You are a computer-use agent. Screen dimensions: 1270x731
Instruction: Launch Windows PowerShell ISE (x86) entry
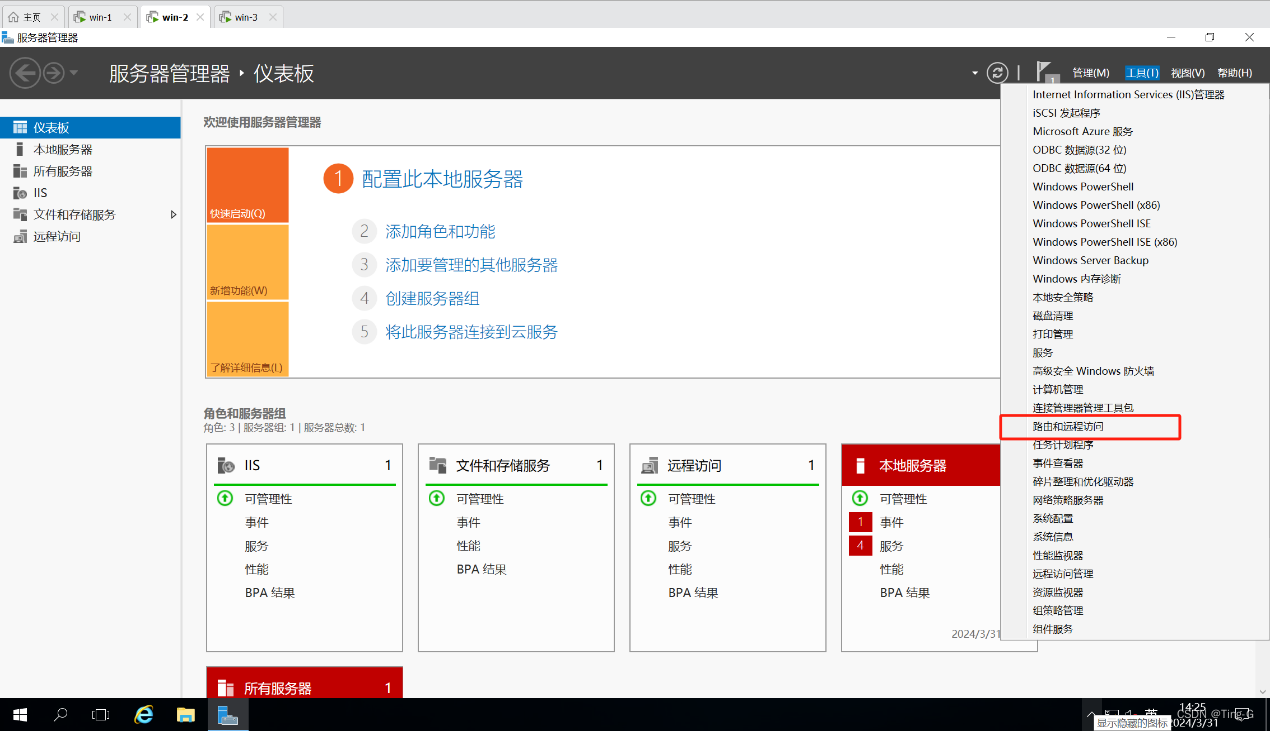(x=1105, y=242)
